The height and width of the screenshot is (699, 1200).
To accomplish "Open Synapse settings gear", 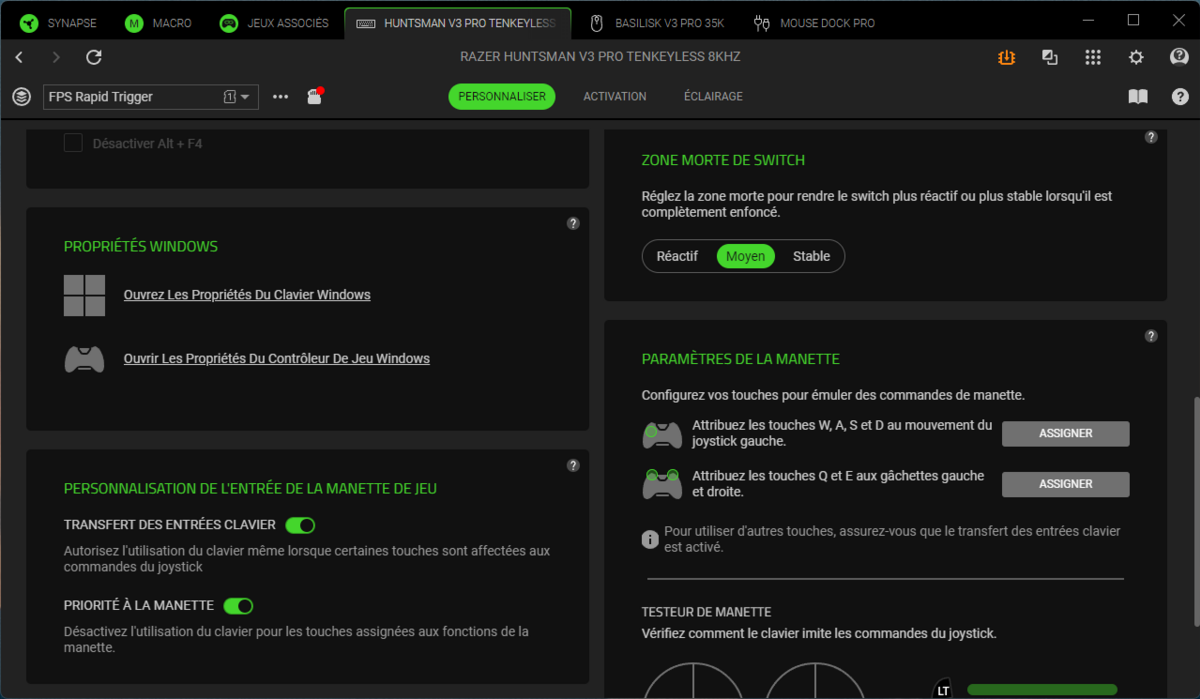I will coord(1136,57).
